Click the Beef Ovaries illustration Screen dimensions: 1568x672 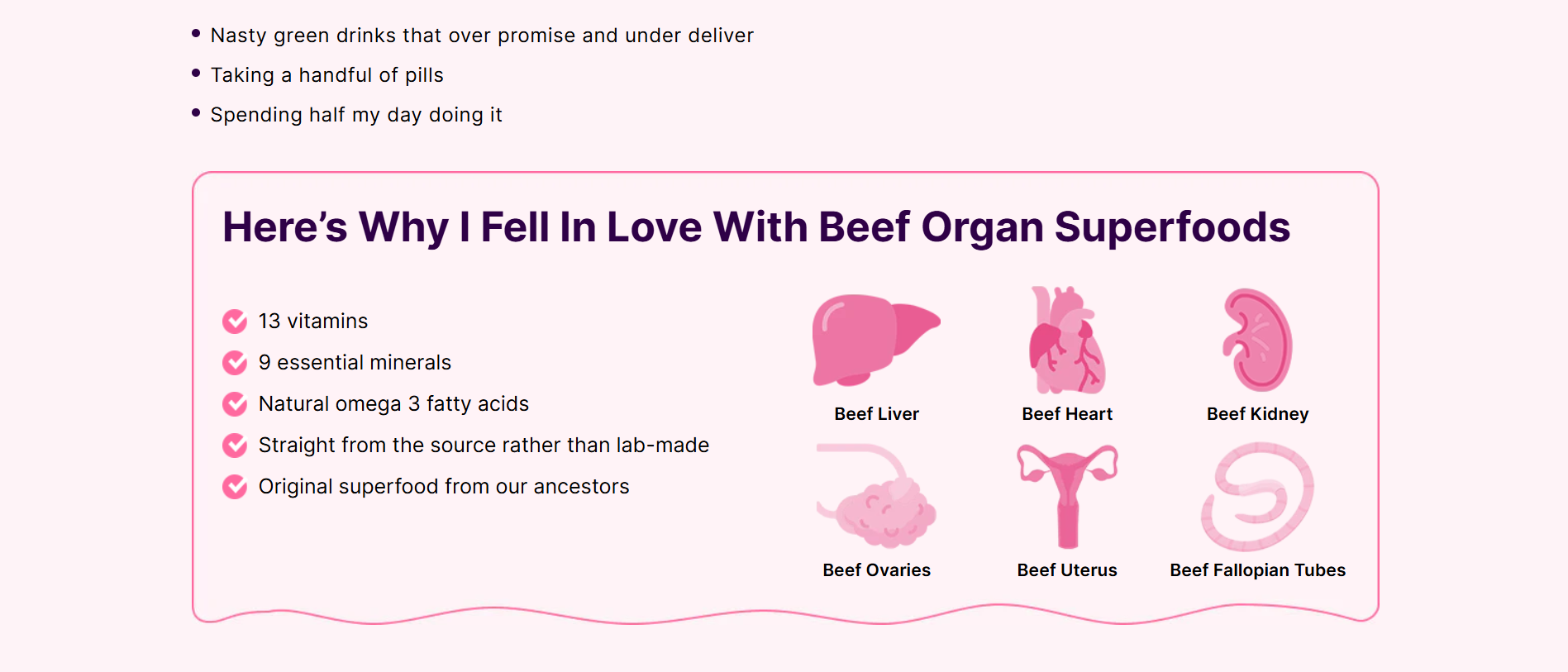(876, 496)
